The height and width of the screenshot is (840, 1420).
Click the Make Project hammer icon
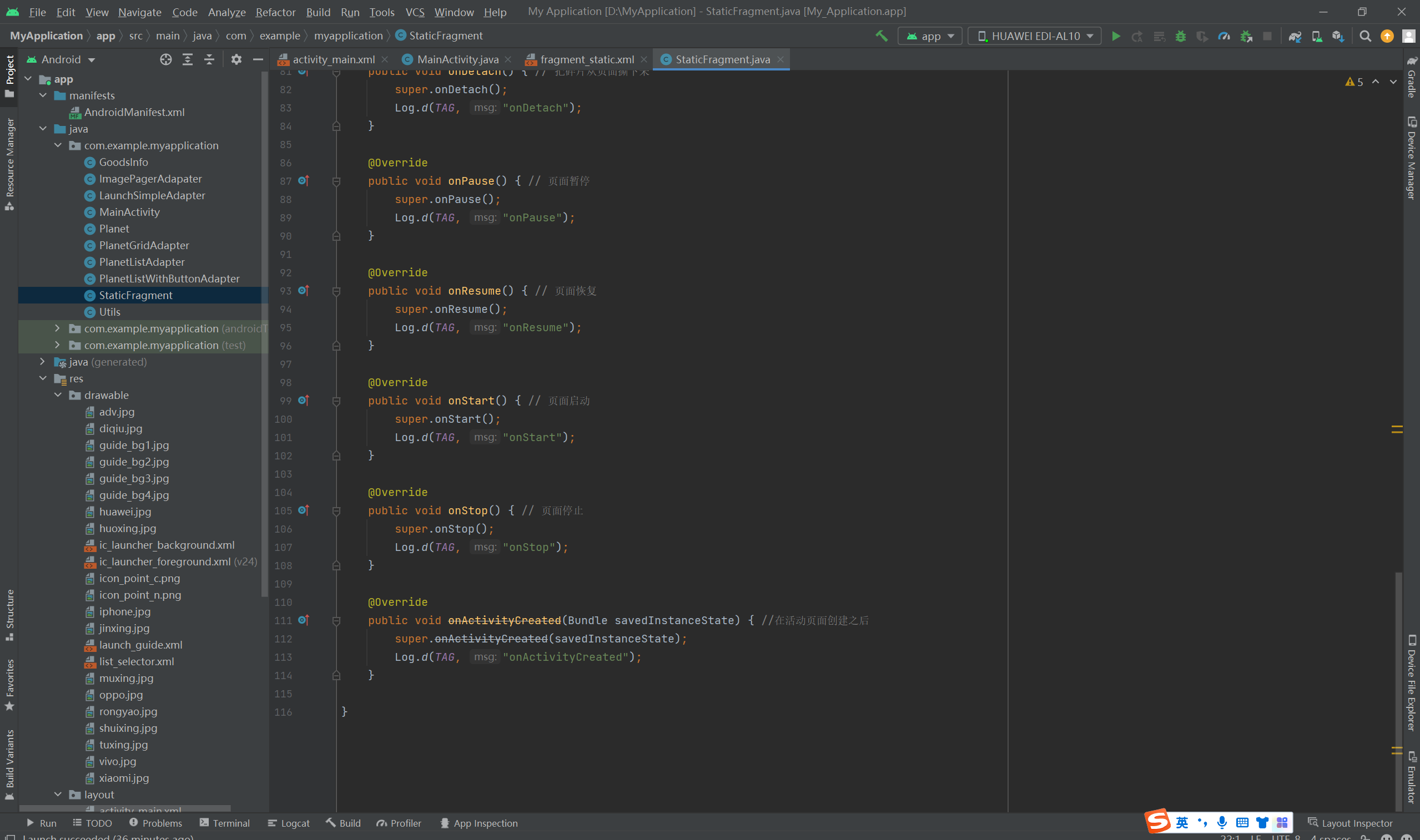pos(881,36)
